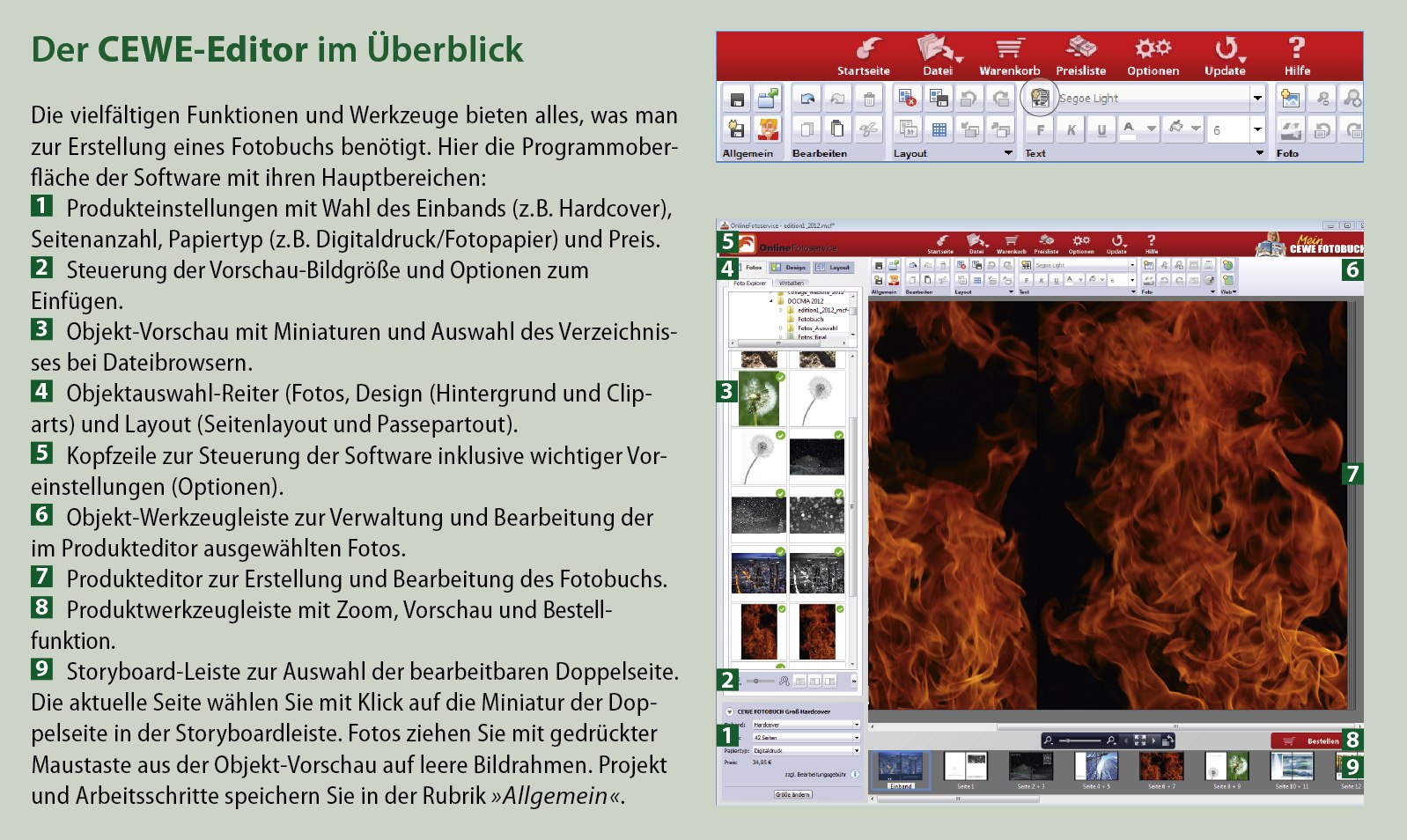Select the colored night city photo thumbnail

click(758, 572)
